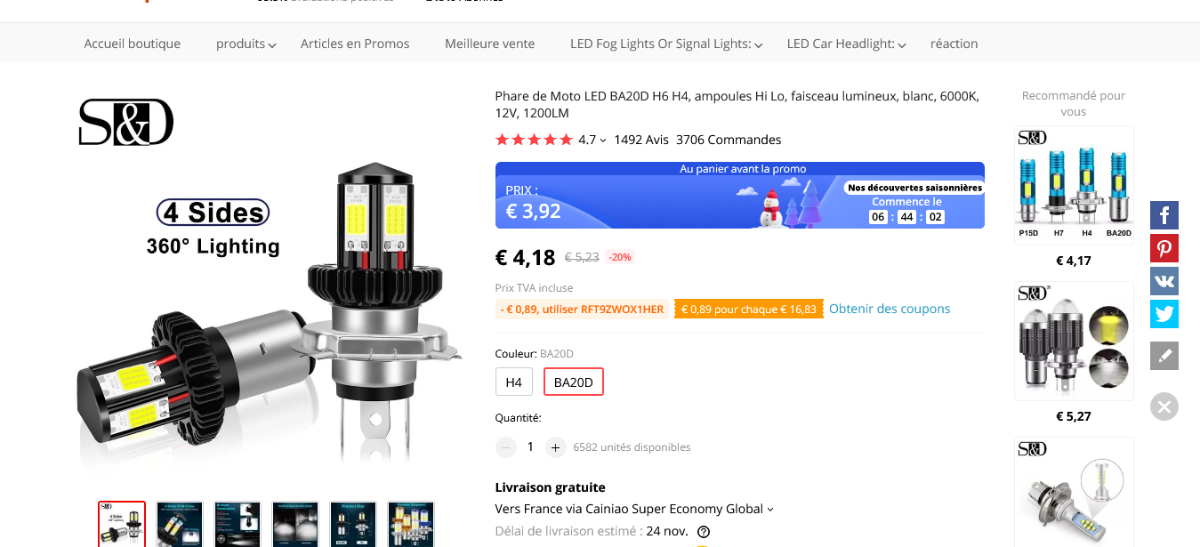Change the Cainiao Super Economy Global shipping option
The image size is (1200, 547).
[x=634, y=509]
